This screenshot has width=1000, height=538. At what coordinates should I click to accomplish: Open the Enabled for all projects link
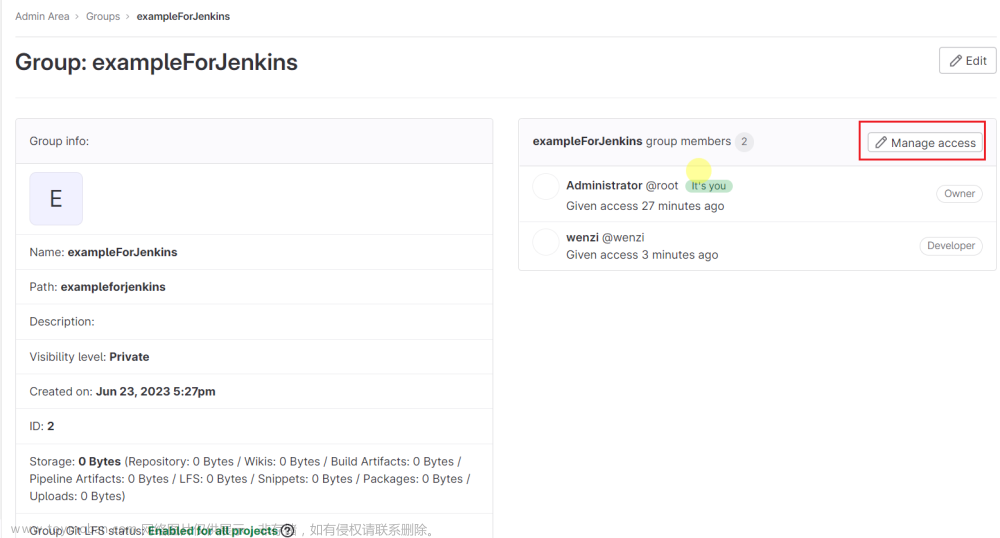click(213, 530)
